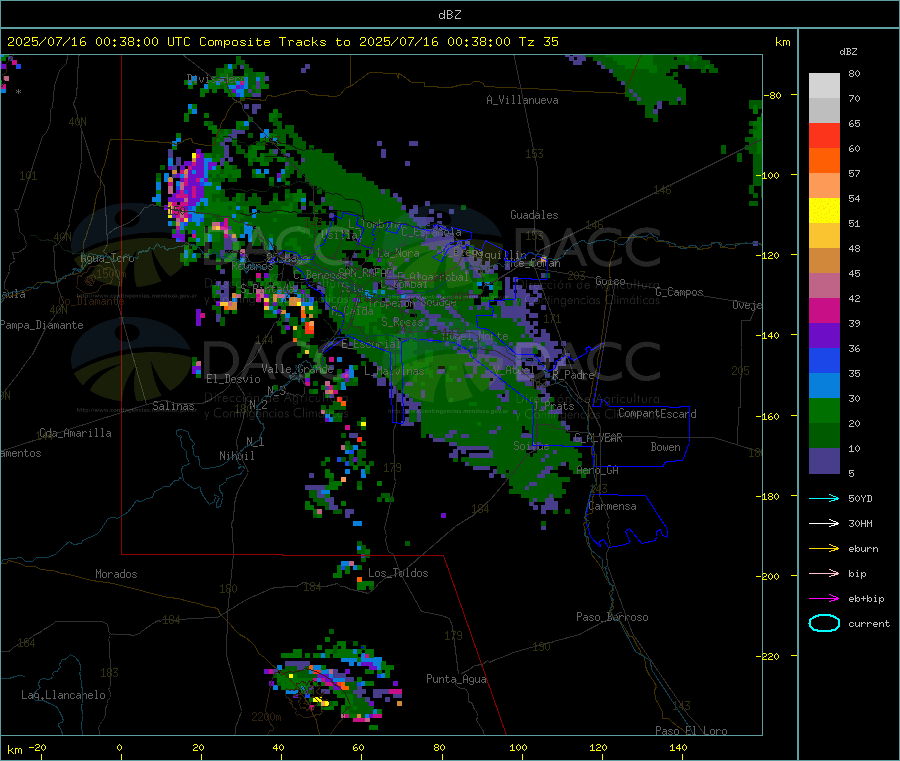This screenshot has width=900, height=761.
Task: Click the 'E_Escorial' map label
Action: [x=371, y=344]
